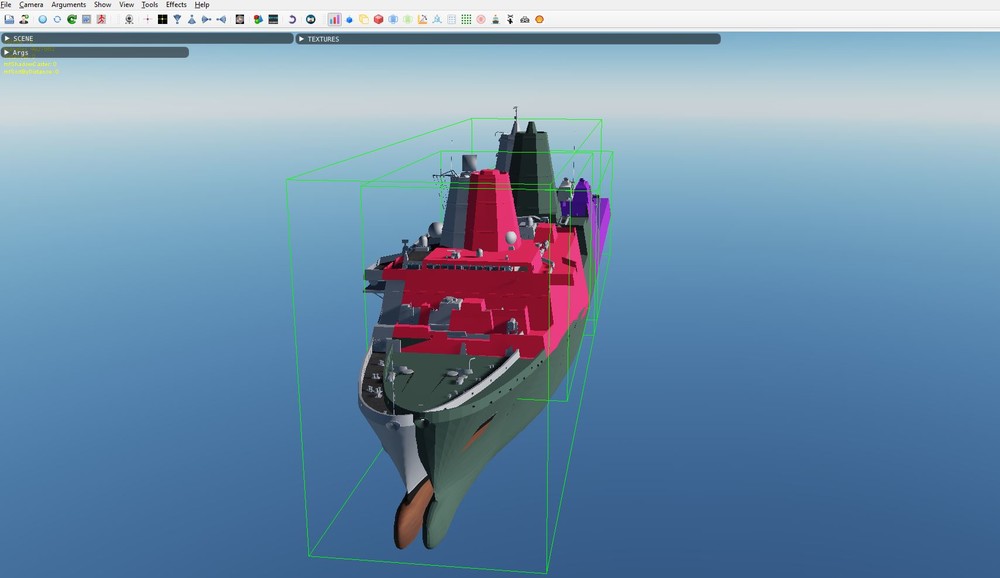This screenshot has height=578, width=1000.
Task: Click the funnel filter icon
Action: (x=177, y=19)
